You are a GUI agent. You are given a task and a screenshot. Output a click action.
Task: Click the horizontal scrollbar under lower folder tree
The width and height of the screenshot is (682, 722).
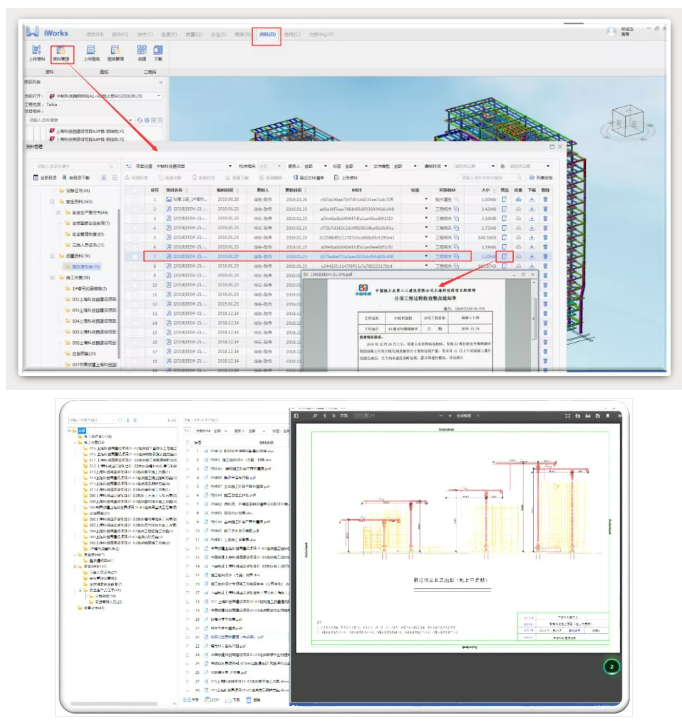click(114, 704)
